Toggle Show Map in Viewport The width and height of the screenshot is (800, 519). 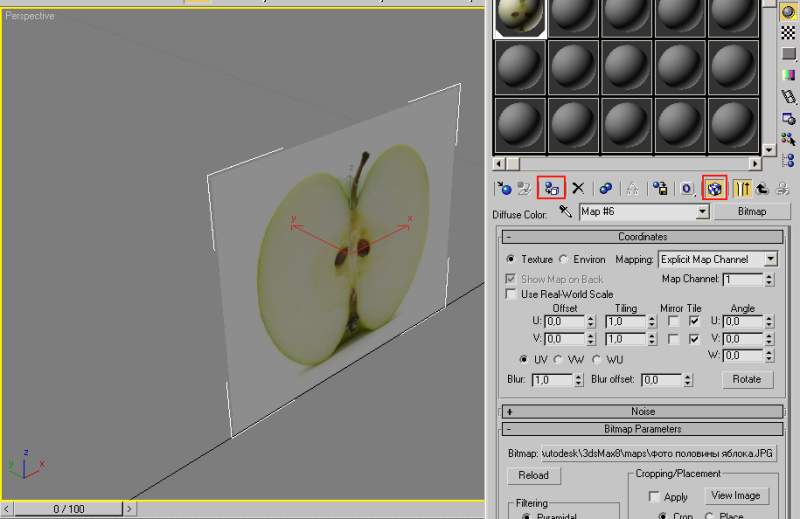tap(714, 189)
